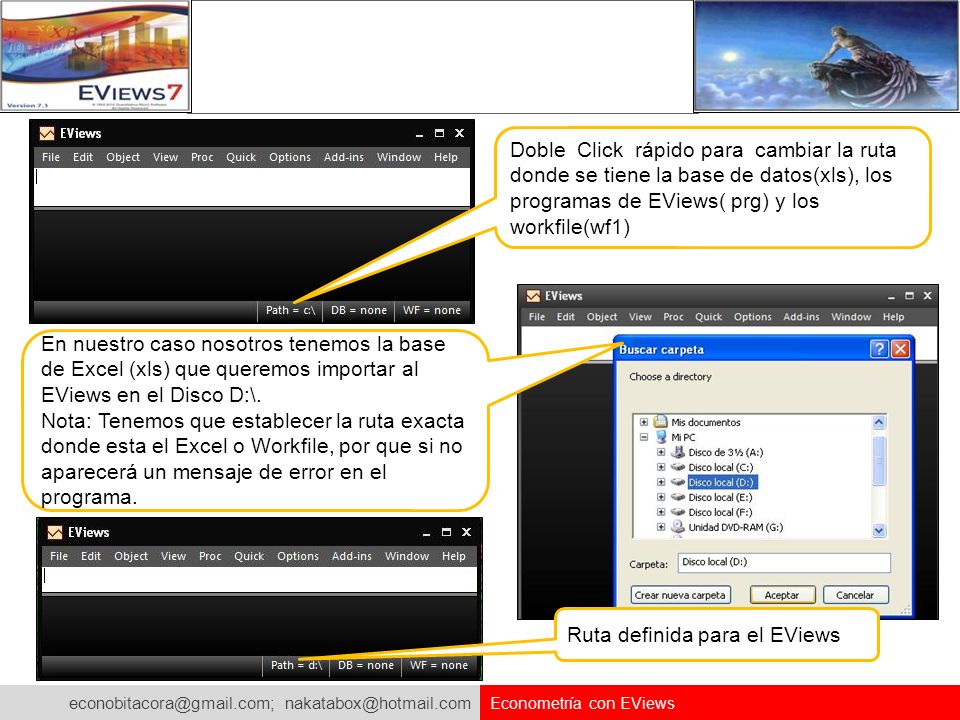Expand Disco local (F:) node
The width and height of the screenshot is (960, 720).
coord(661,512)
